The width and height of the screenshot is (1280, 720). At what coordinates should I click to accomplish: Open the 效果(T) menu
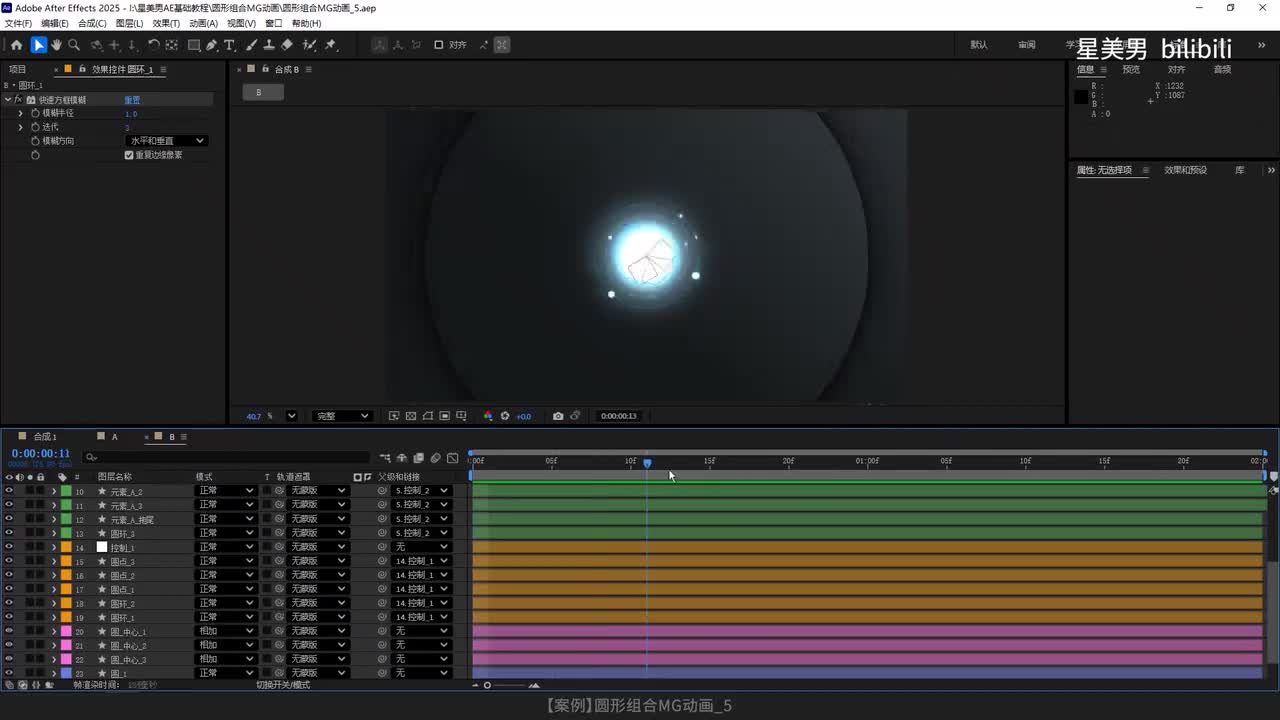pyautogui.click(x=166, y=23)
